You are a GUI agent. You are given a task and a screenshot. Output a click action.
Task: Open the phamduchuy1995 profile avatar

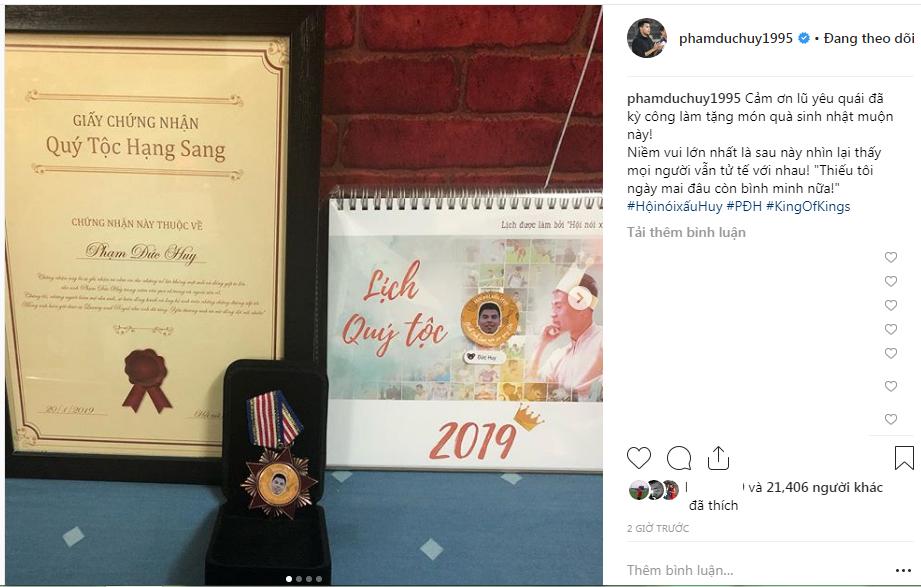(x=647, y=38)
